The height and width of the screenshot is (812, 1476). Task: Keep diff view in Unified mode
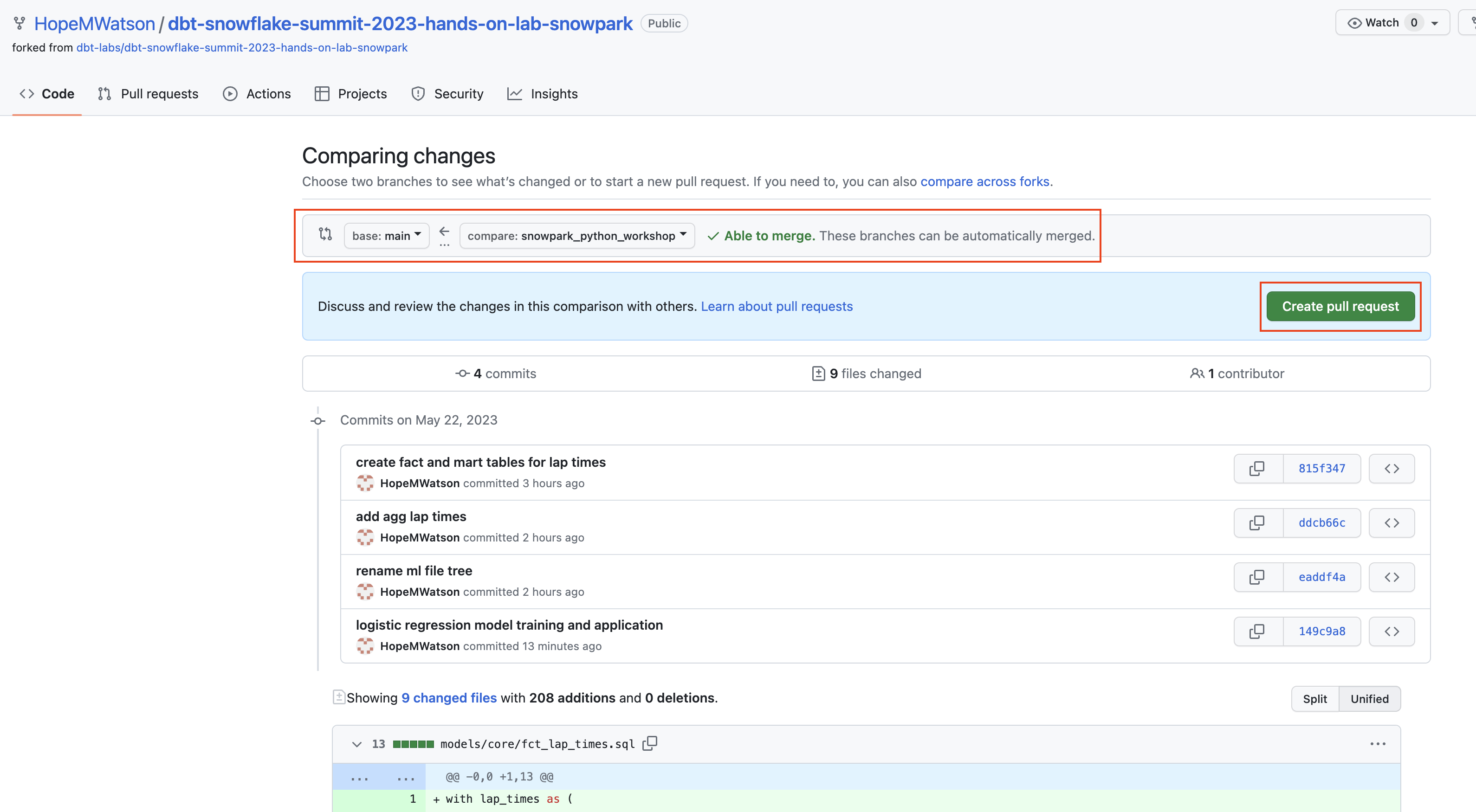click(1369, 699)
